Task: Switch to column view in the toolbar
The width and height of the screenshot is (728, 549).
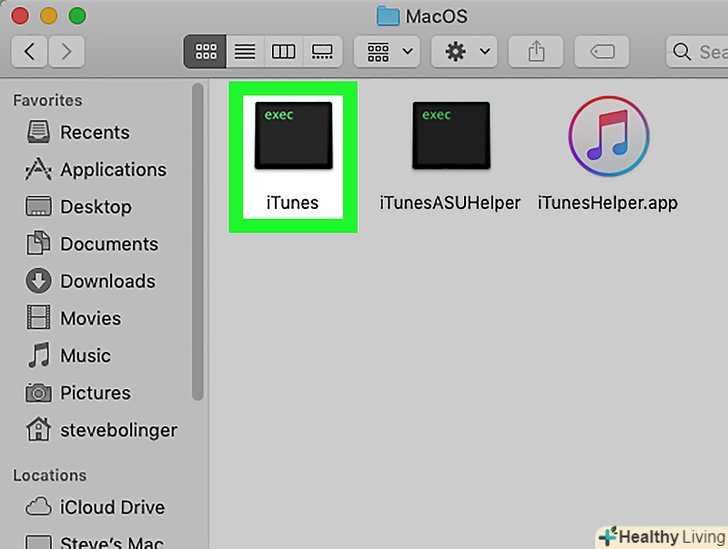Action: click(x=283, y=51)
